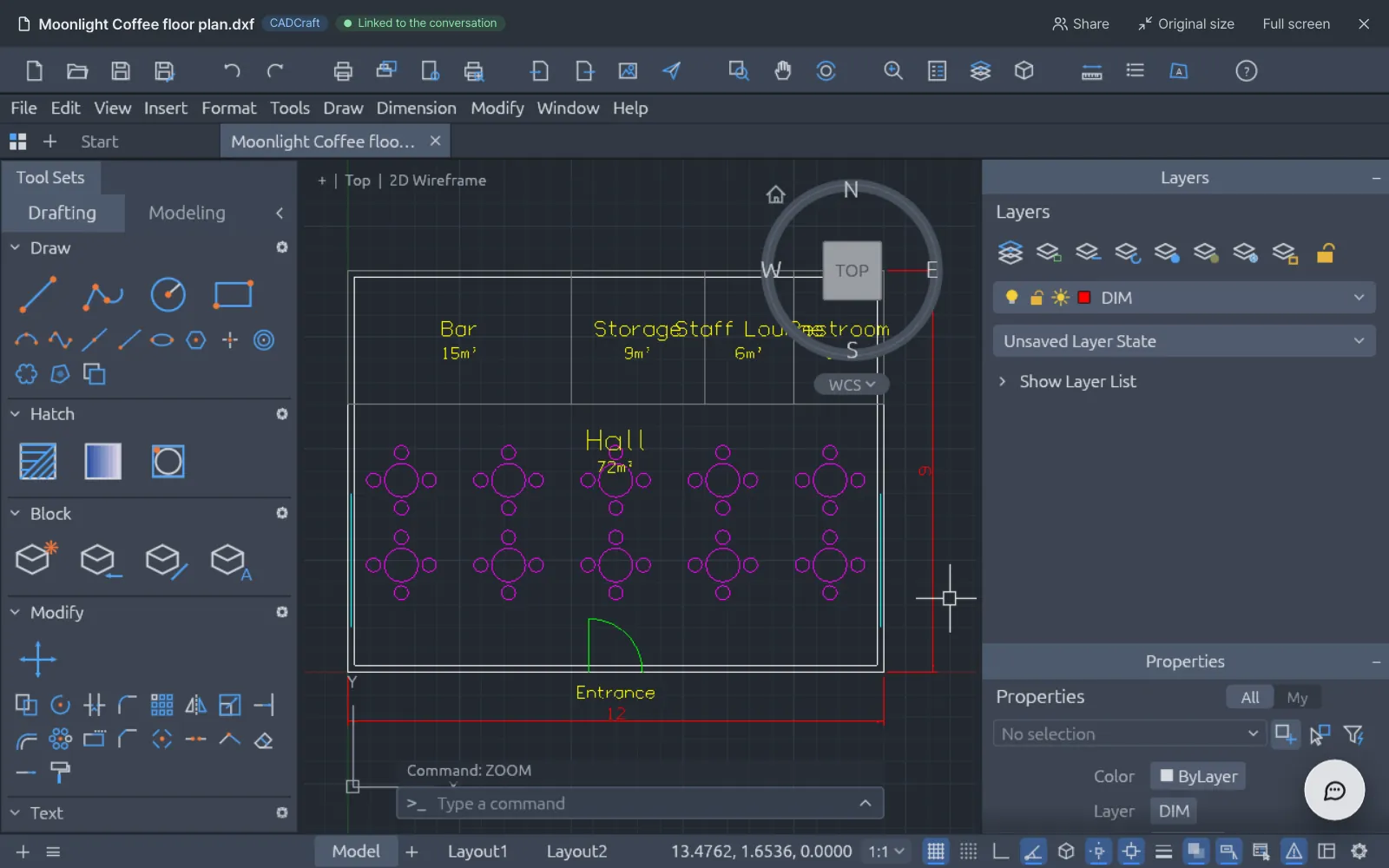The height and width of the screenshot is (868, 1389).
Task: Switch to the Modeling tab
Action: (x=187, y=213)
